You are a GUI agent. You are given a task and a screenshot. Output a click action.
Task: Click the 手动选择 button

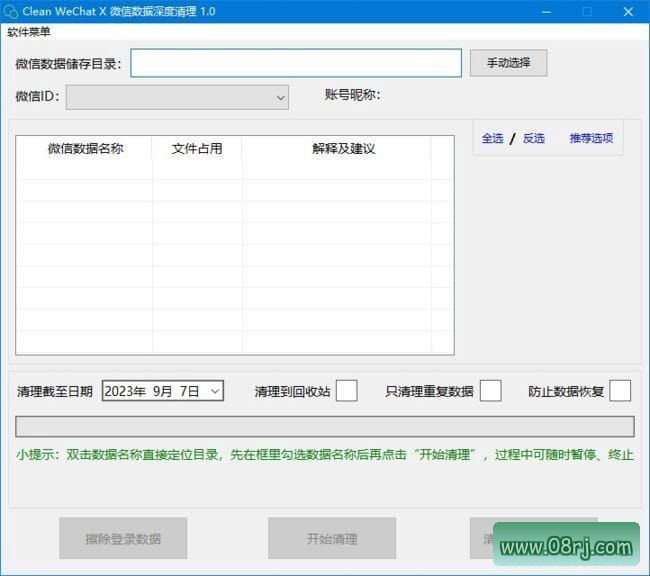click(508, 63)
